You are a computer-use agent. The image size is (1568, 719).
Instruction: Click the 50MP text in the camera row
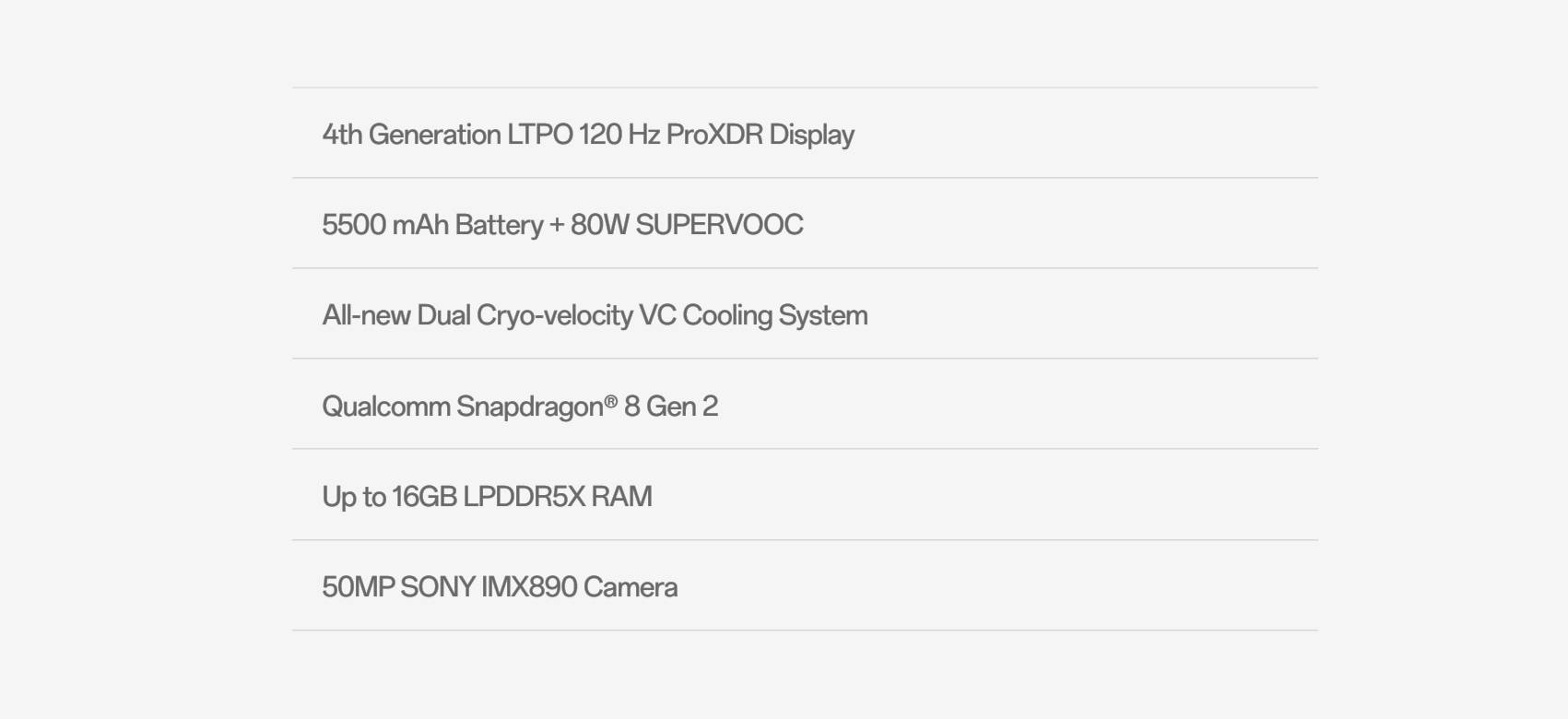point(359,587)
